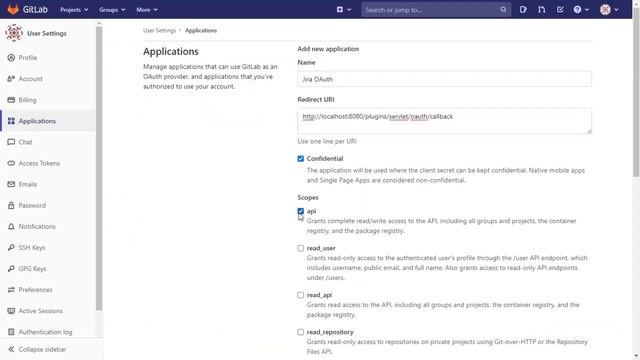Image resolution: width=640 pixels, height=360 pixels.
Task: Collapse the sidebar using the chevron icon
Action: [11, 349]
